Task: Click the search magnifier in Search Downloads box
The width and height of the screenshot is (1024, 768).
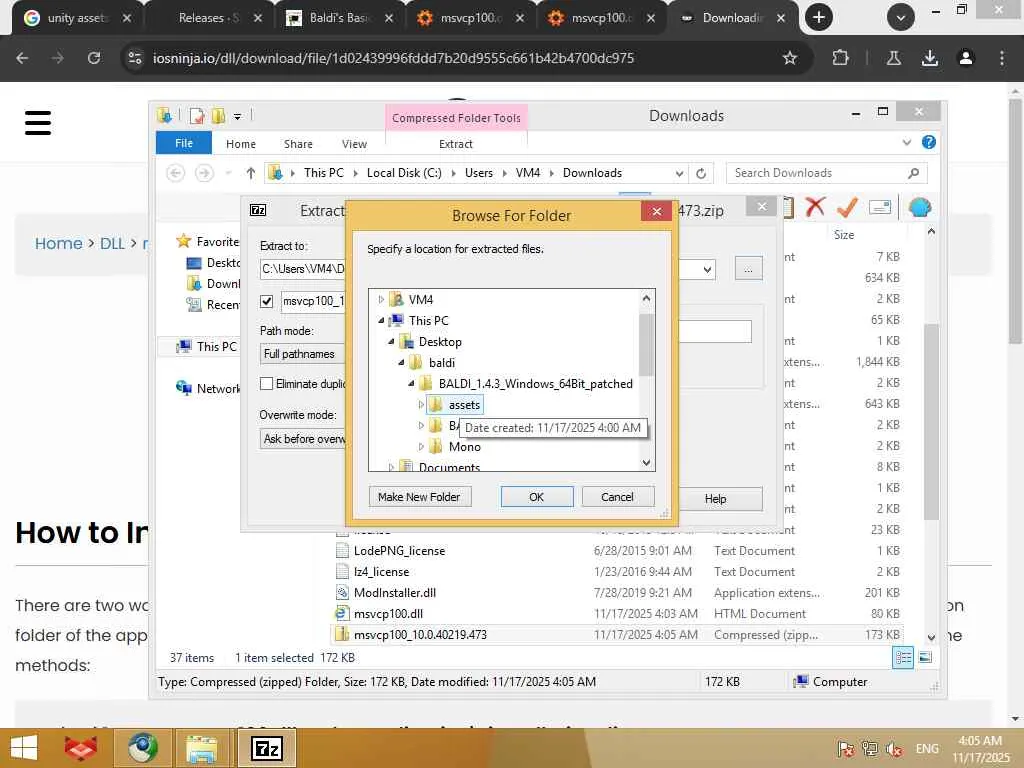Action: click(x=913, y=173)
